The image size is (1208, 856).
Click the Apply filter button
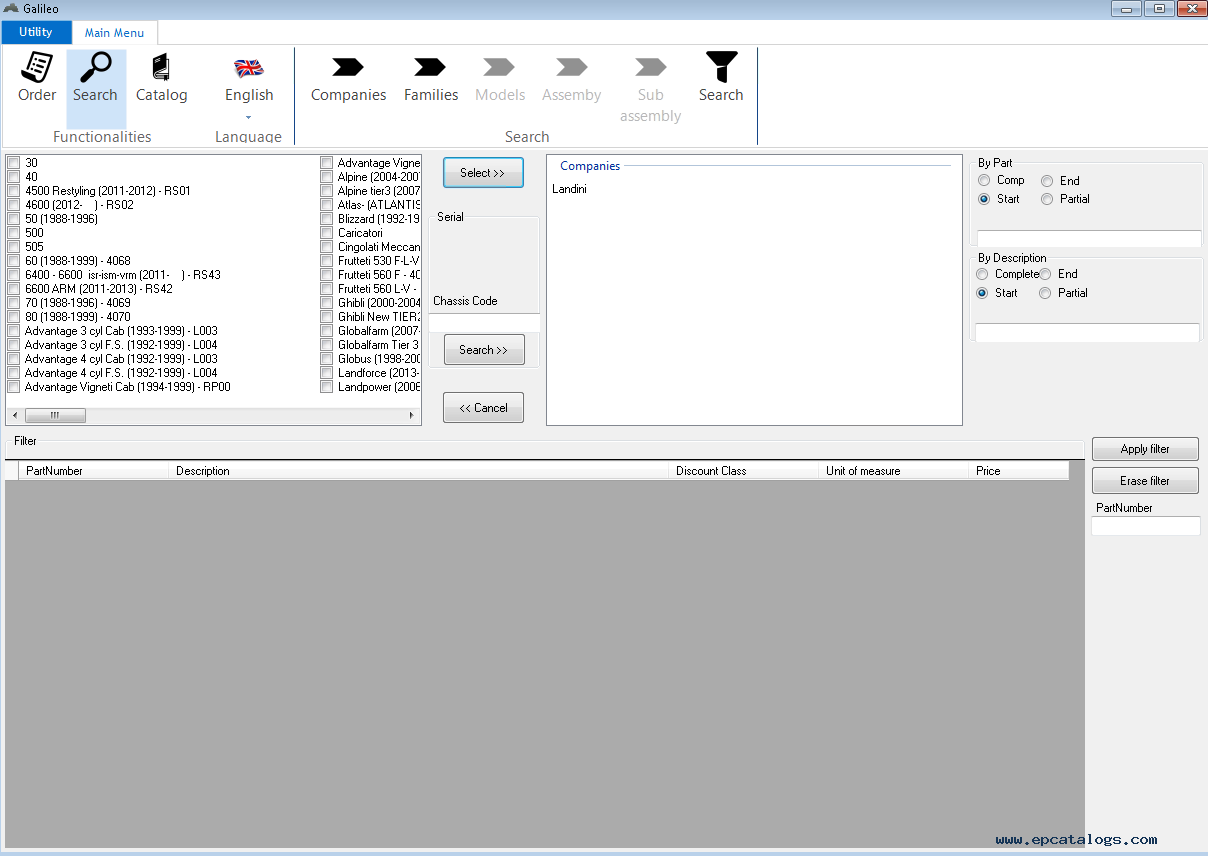pyautogui.click(x=1145, y=449)
